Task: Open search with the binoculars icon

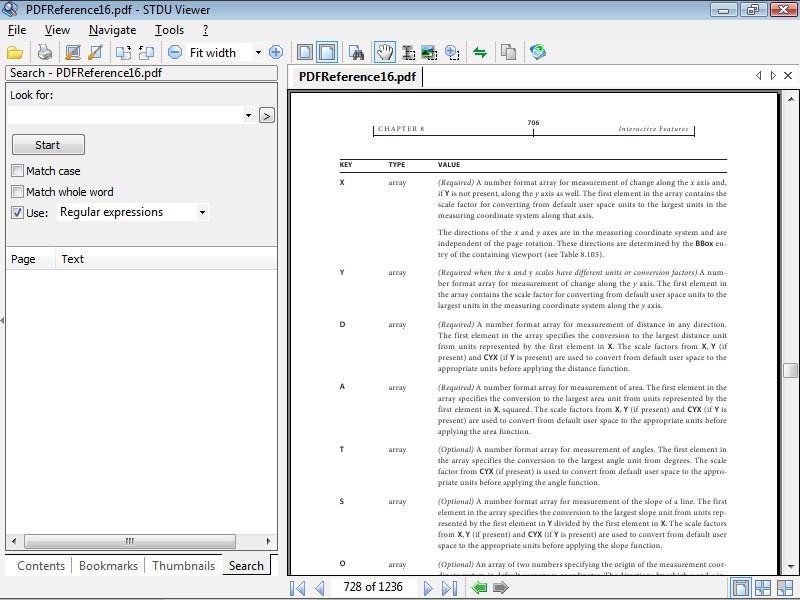Action: (356, 52)
